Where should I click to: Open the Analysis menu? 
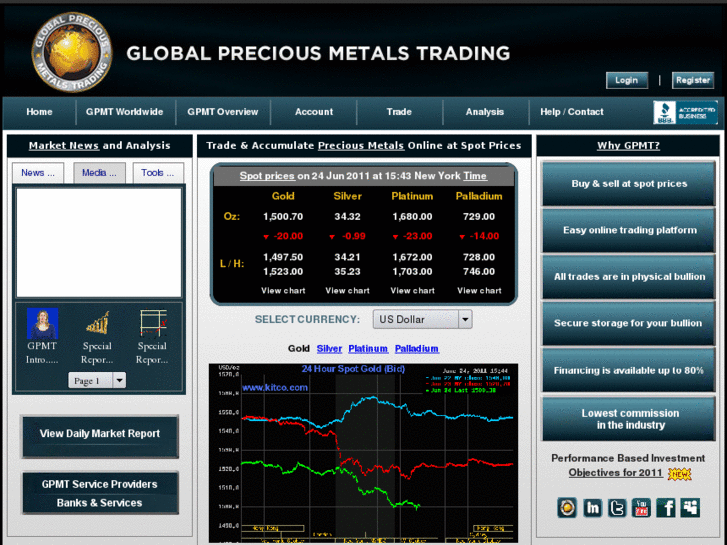click(485, 112)
